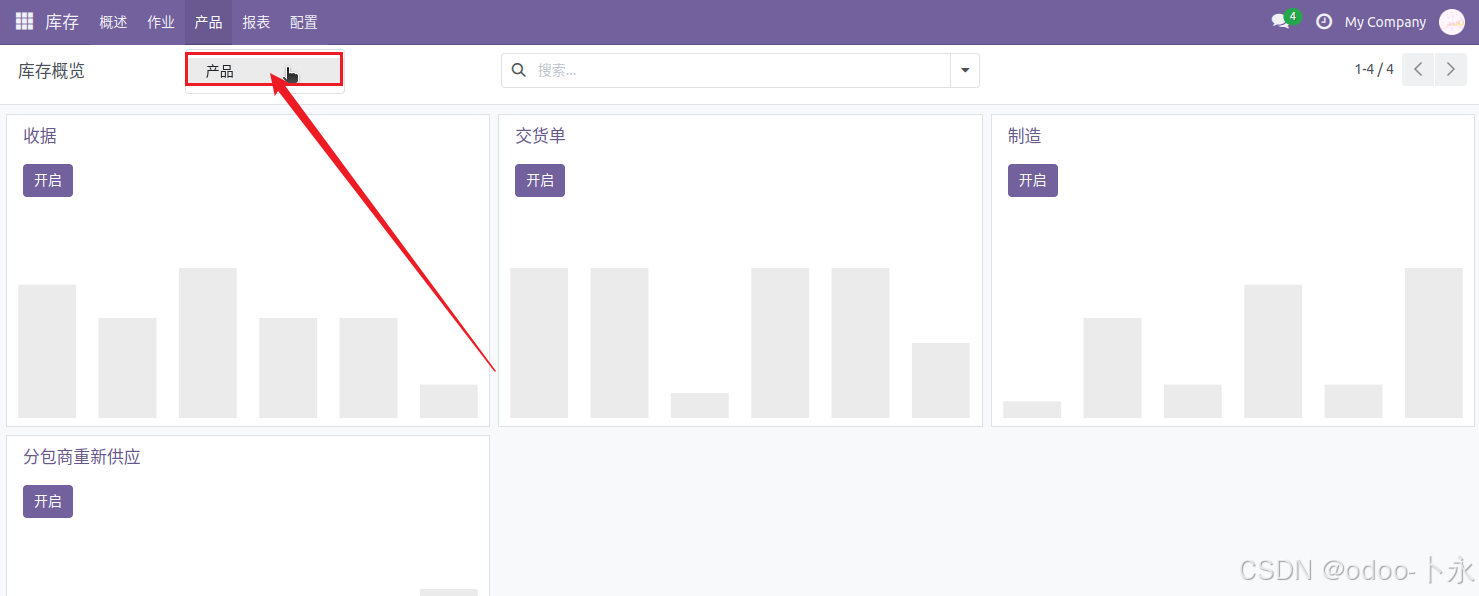Open the 概述 menu
Image resolution: width=1479 pixels, height=596 pixels.
click(113, 22)
